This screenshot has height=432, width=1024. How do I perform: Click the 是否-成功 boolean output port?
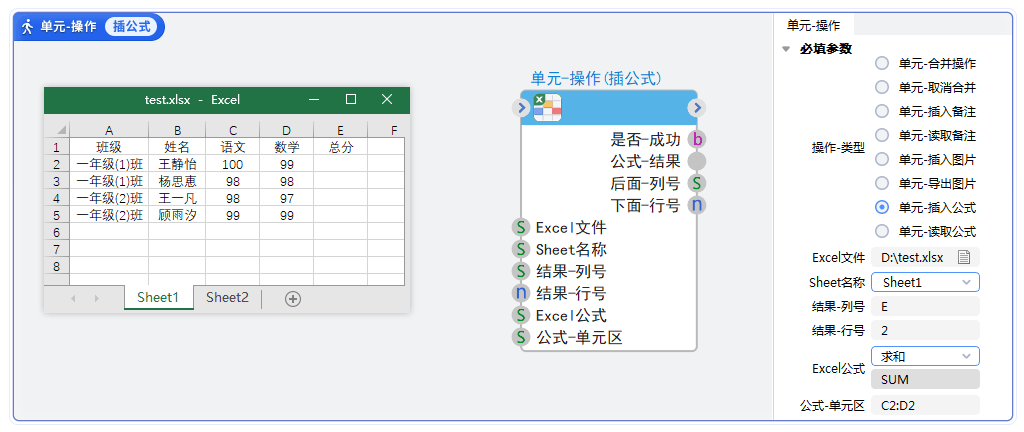[x=697, y=139]
